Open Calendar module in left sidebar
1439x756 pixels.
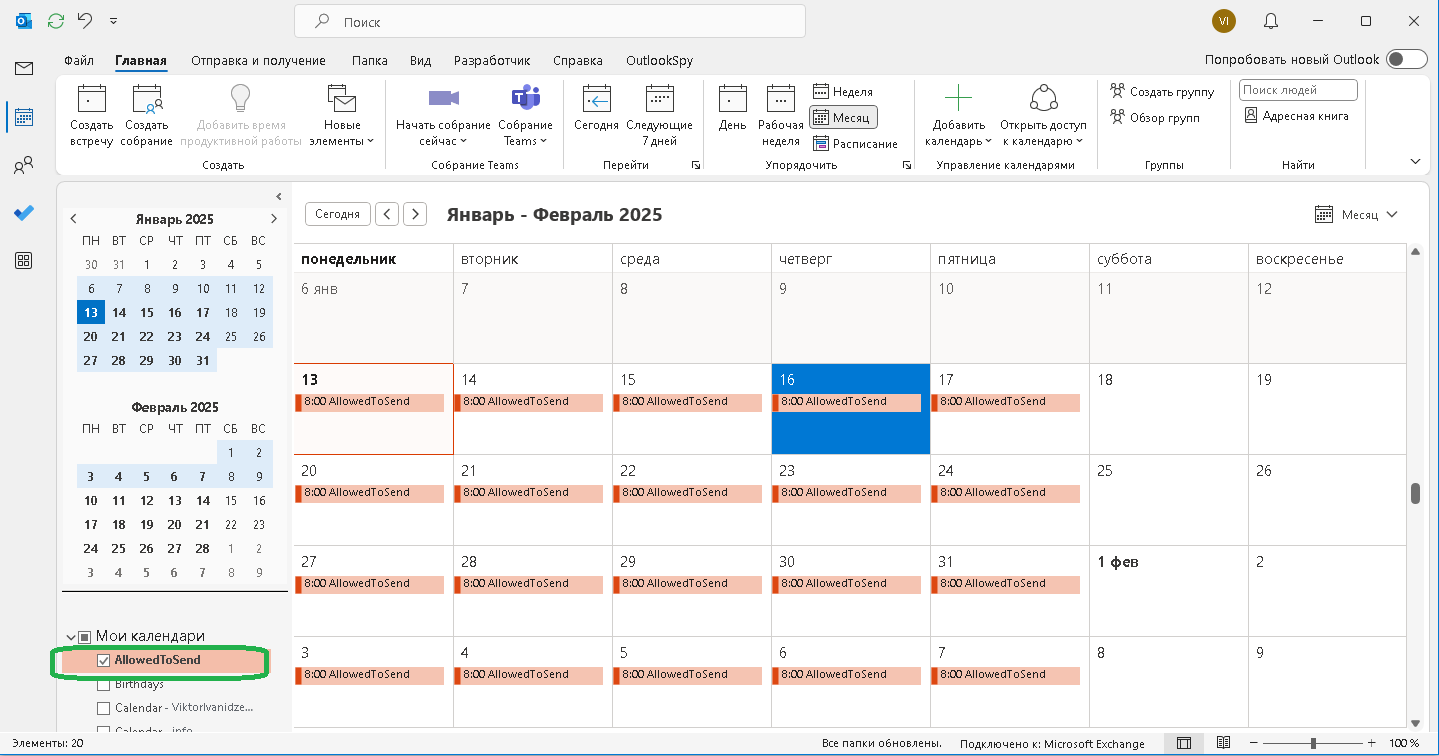pos(24,117)
